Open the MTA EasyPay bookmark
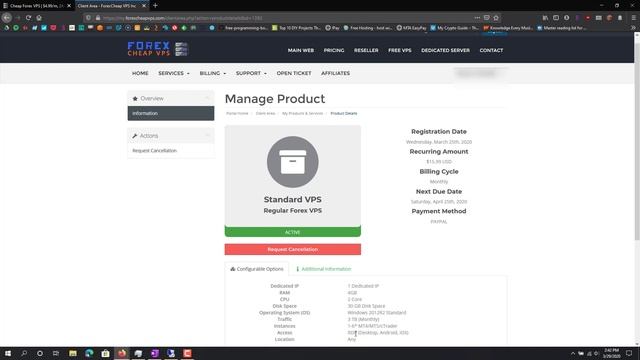Image resolution: width=640 pixels, height=360 pixels. [x=411, y=28]
